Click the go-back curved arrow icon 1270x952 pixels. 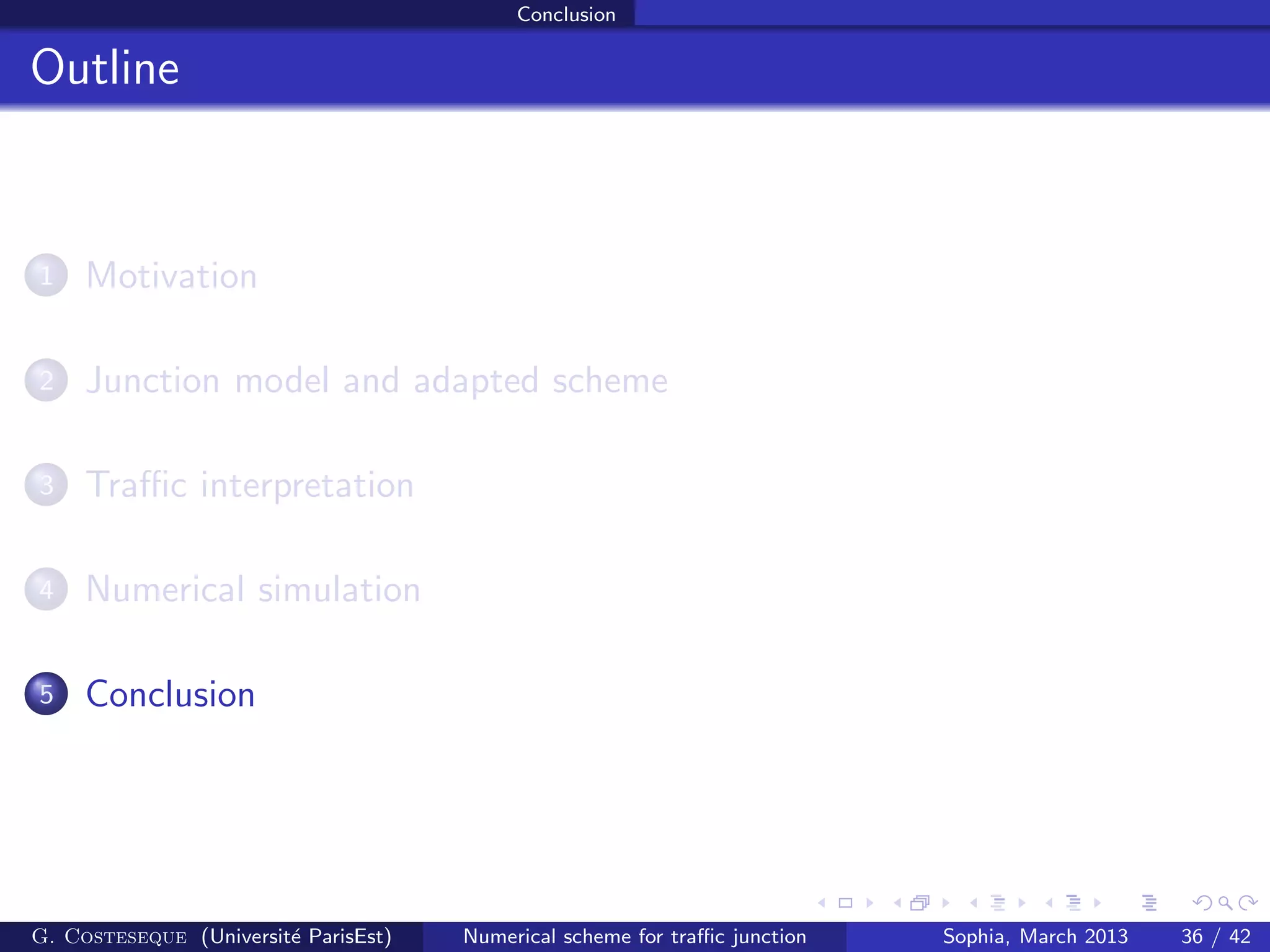click(1202, 903)
